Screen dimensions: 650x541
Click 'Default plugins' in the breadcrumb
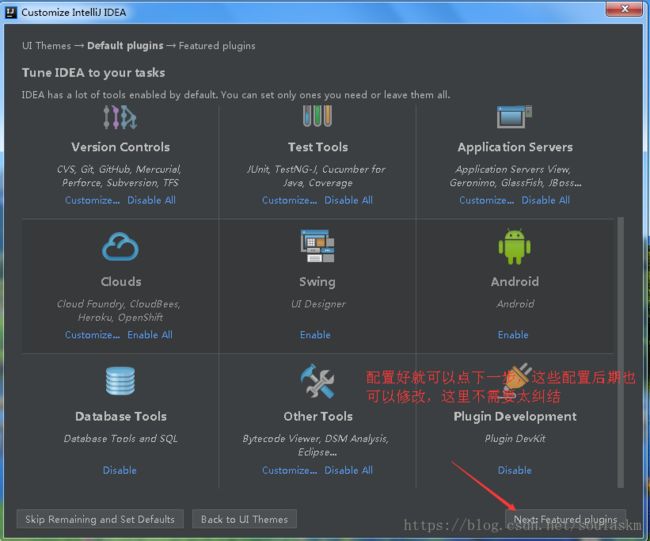(125, 46)
